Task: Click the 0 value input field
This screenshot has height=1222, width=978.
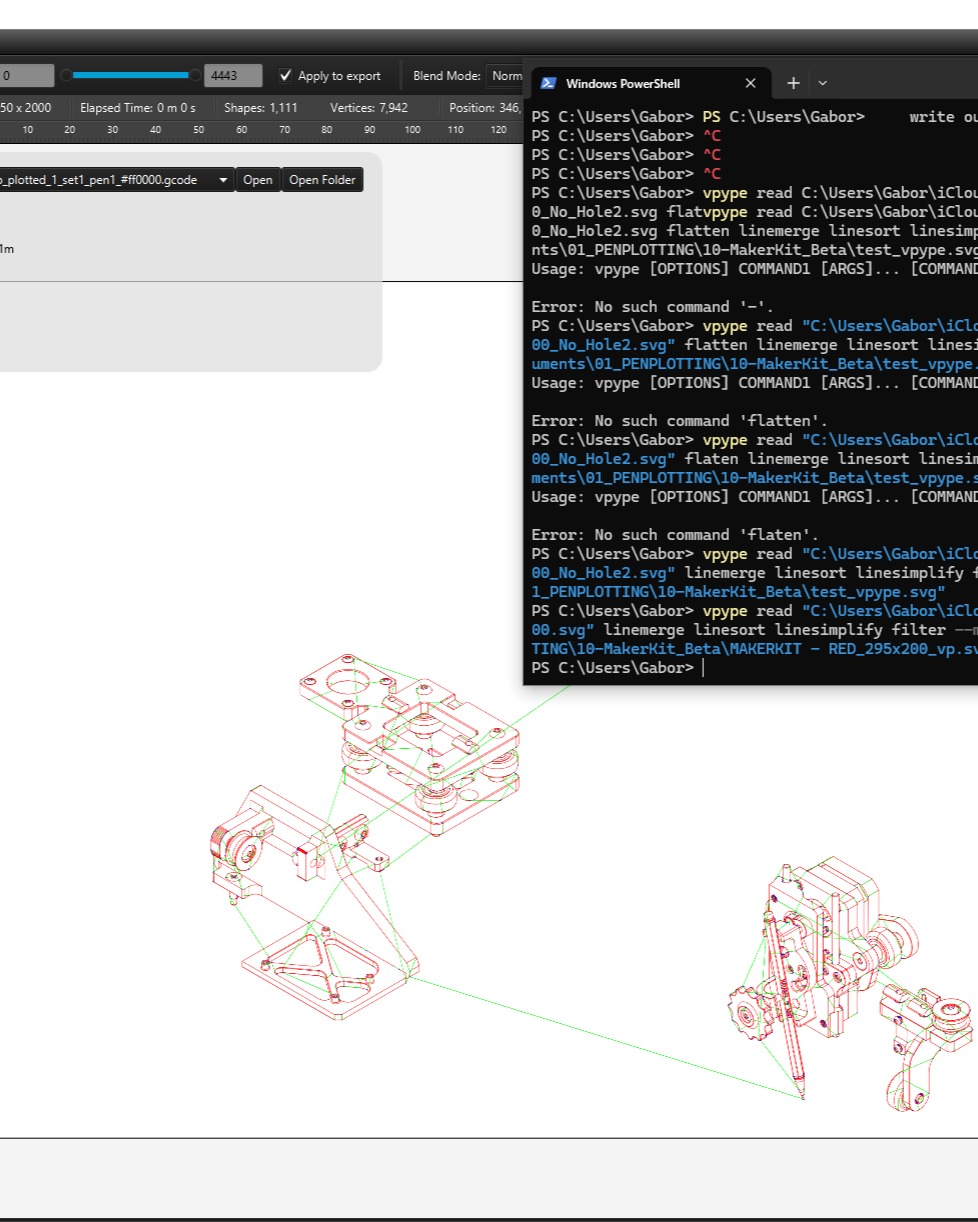Action: pos(27,75)
